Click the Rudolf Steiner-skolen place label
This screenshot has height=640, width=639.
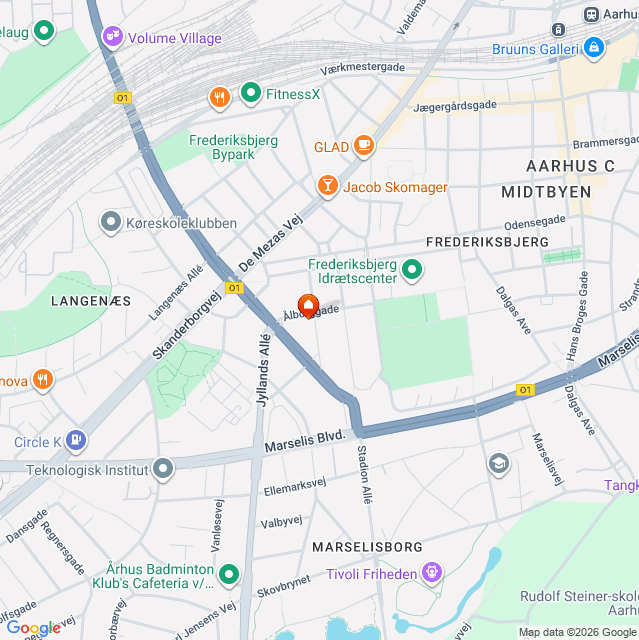click(x=579, y=603)
